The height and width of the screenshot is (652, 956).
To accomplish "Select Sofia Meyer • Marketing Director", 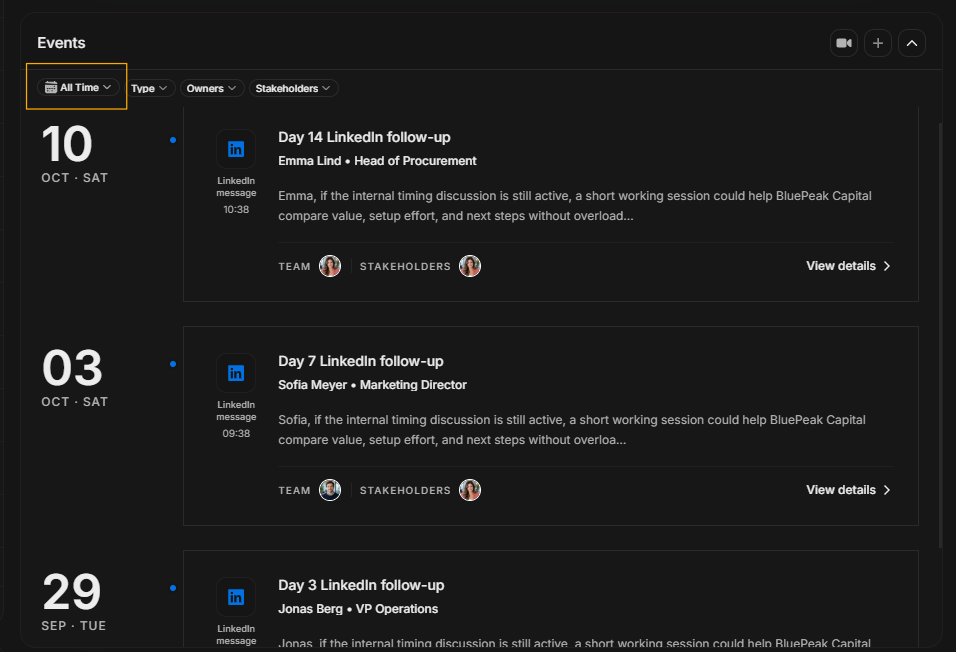I will coord(373,385).
